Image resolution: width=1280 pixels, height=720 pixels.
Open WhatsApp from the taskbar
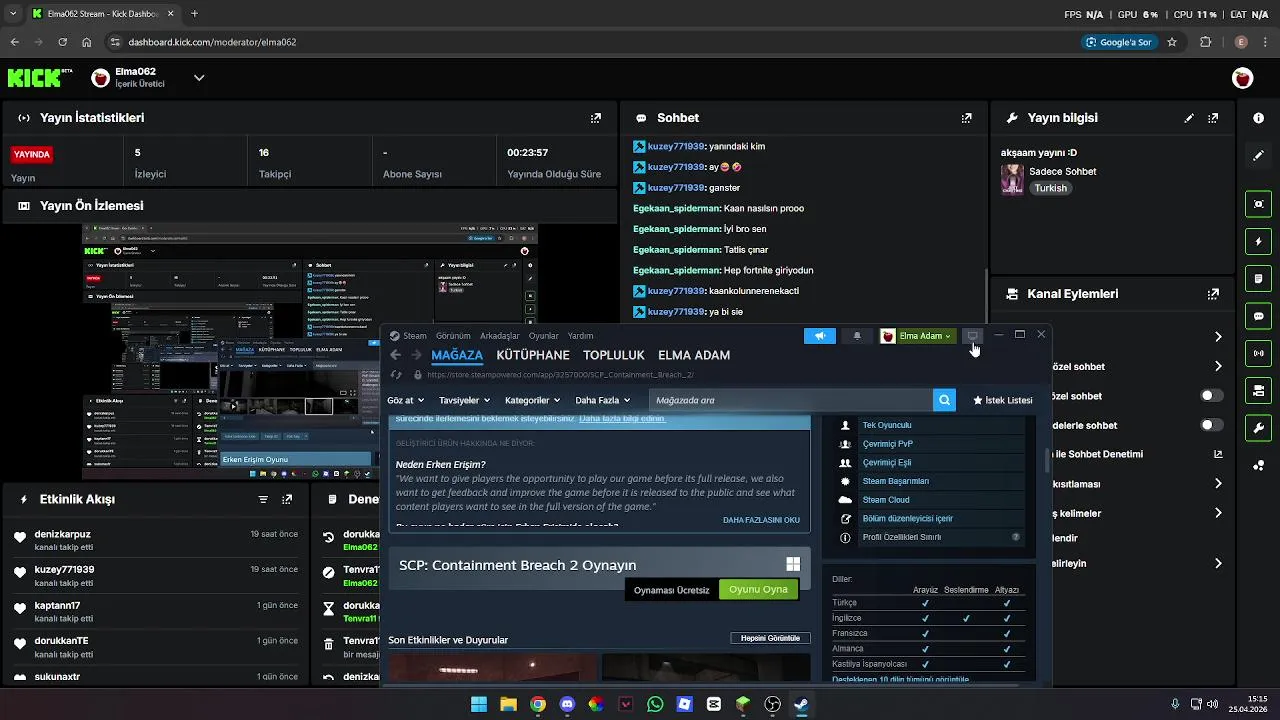655,704
